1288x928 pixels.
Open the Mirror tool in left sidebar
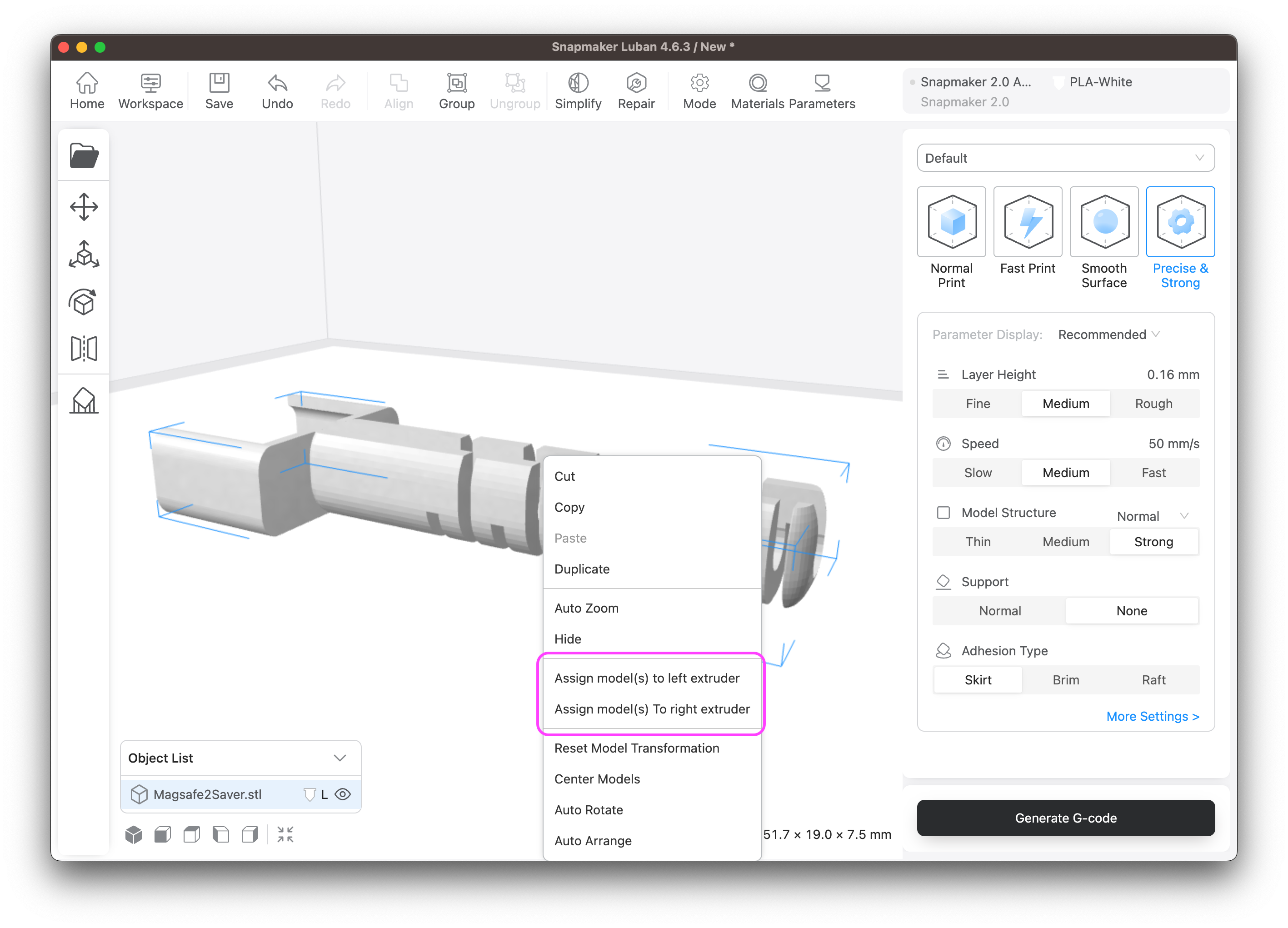84,349
